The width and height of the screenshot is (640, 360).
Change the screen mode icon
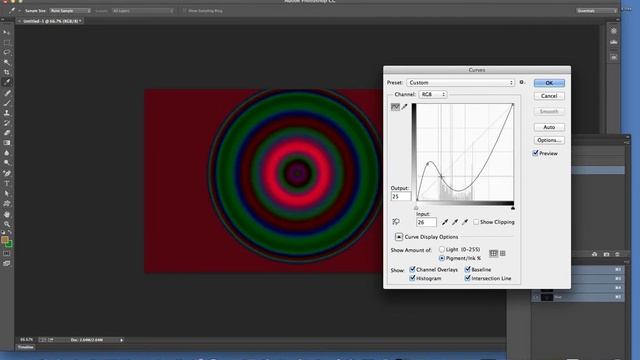7,264
